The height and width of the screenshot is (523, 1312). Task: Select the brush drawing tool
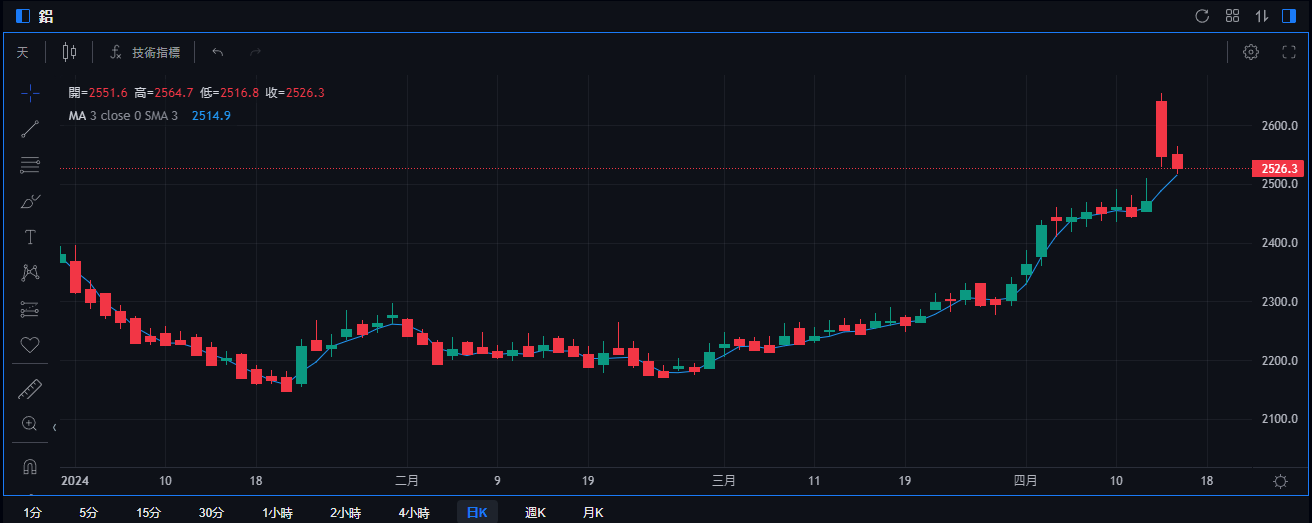(30, 201)
